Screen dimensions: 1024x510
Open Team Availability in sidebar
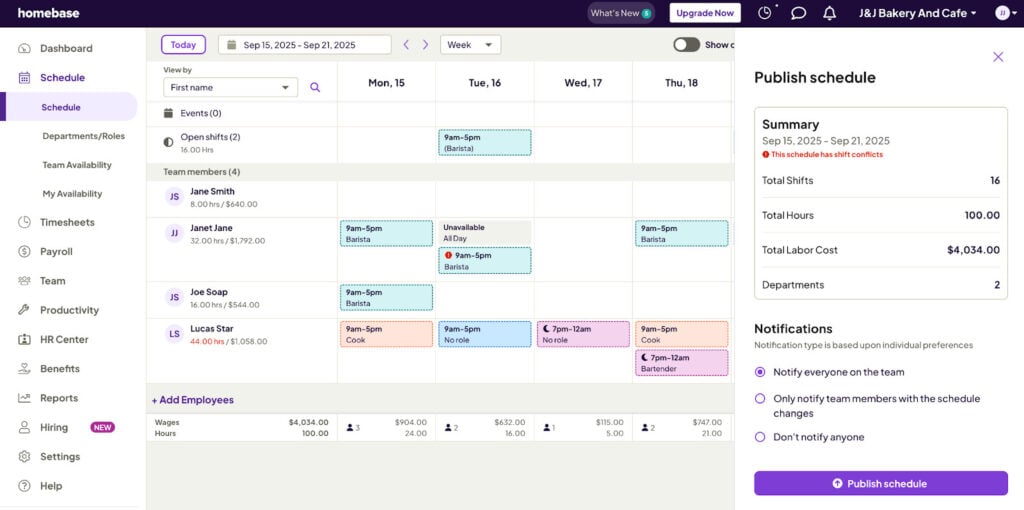(x=77, y=165)
